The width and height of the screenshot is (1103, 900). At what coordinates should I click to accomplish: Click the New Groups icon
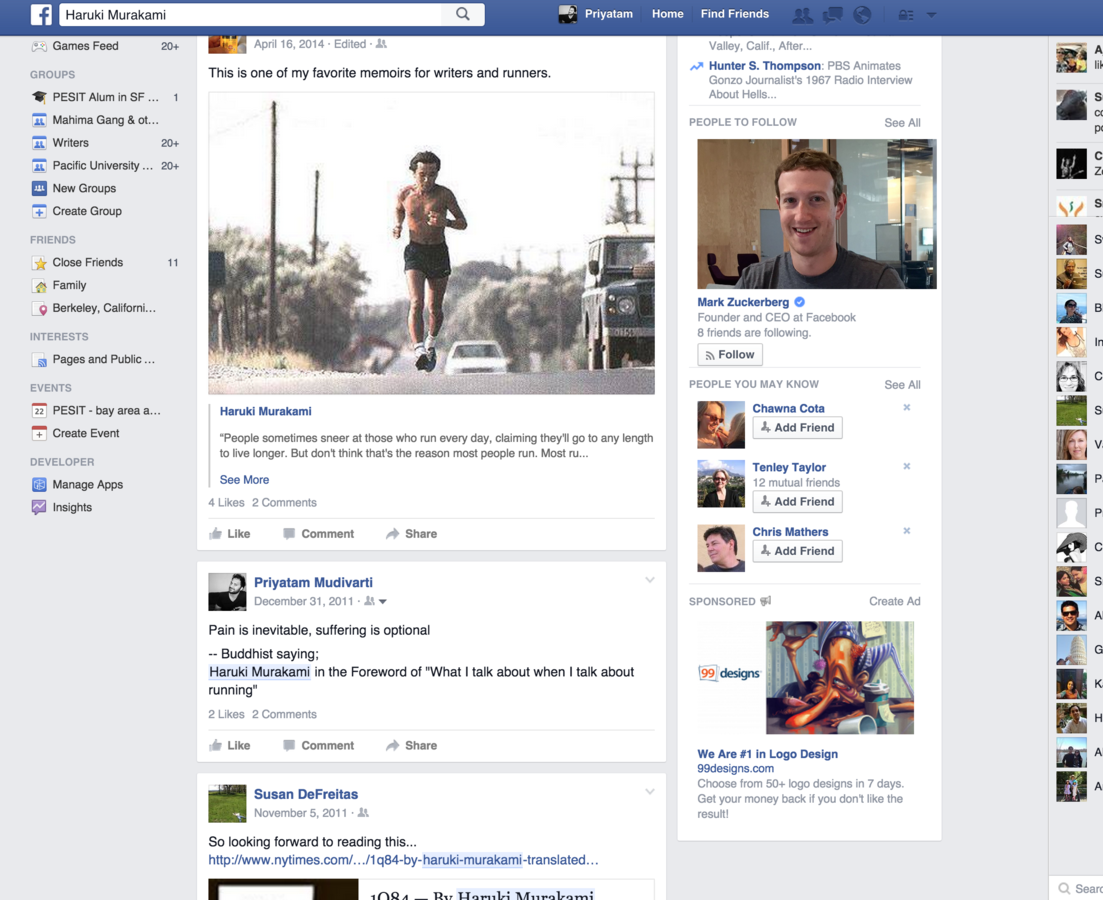click(39, 189)
